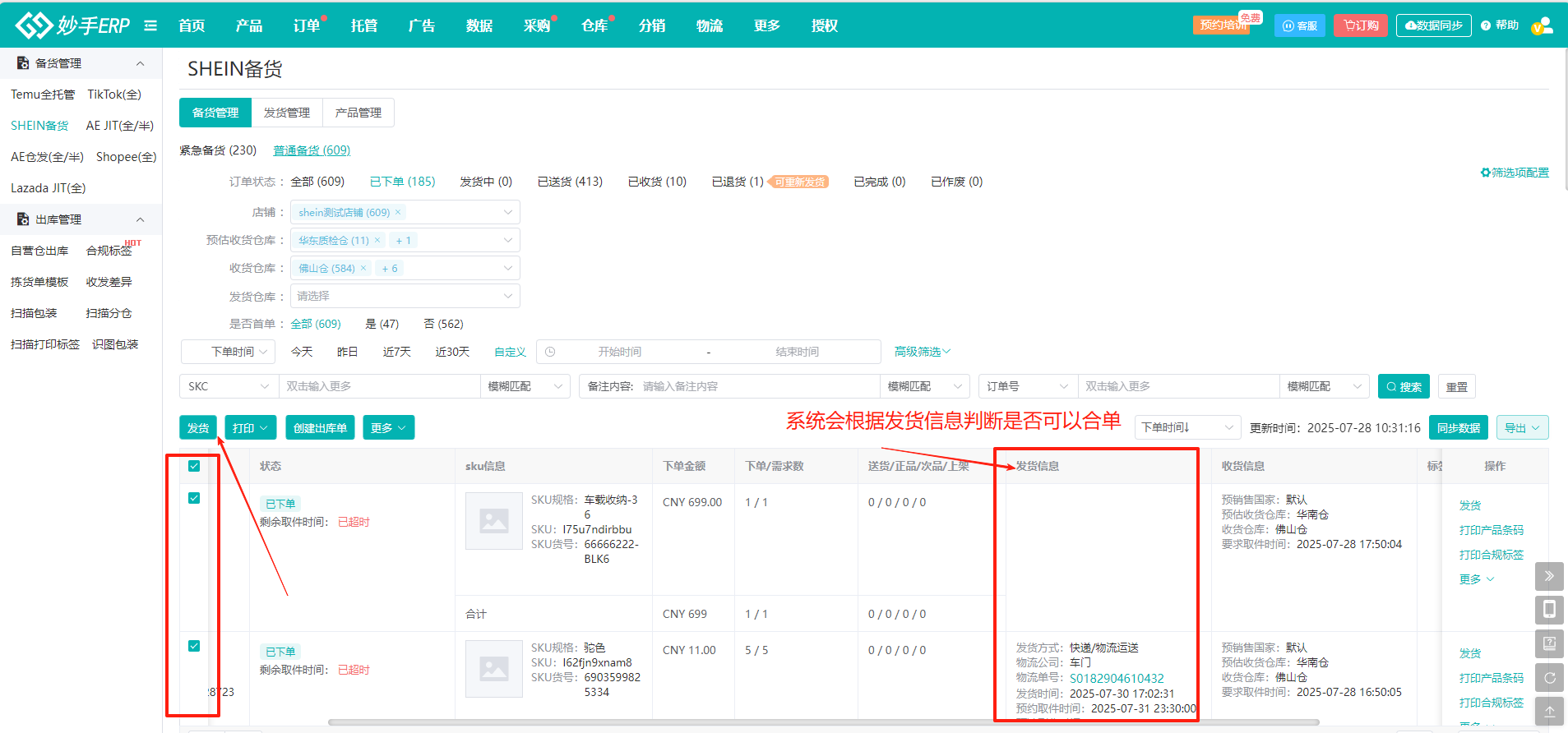Toggle the select-all header checkbox

point(194,466)
